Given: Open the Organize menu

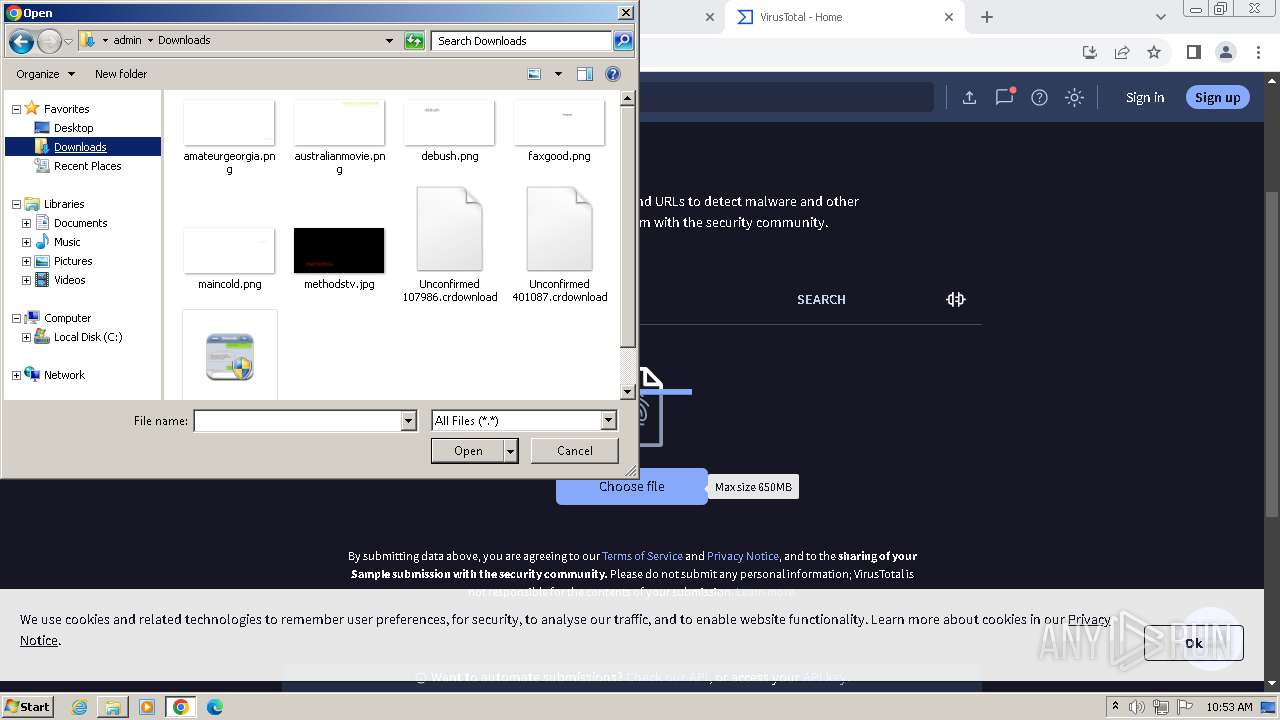Looking at the screenshot, I should tap(45, 74).
